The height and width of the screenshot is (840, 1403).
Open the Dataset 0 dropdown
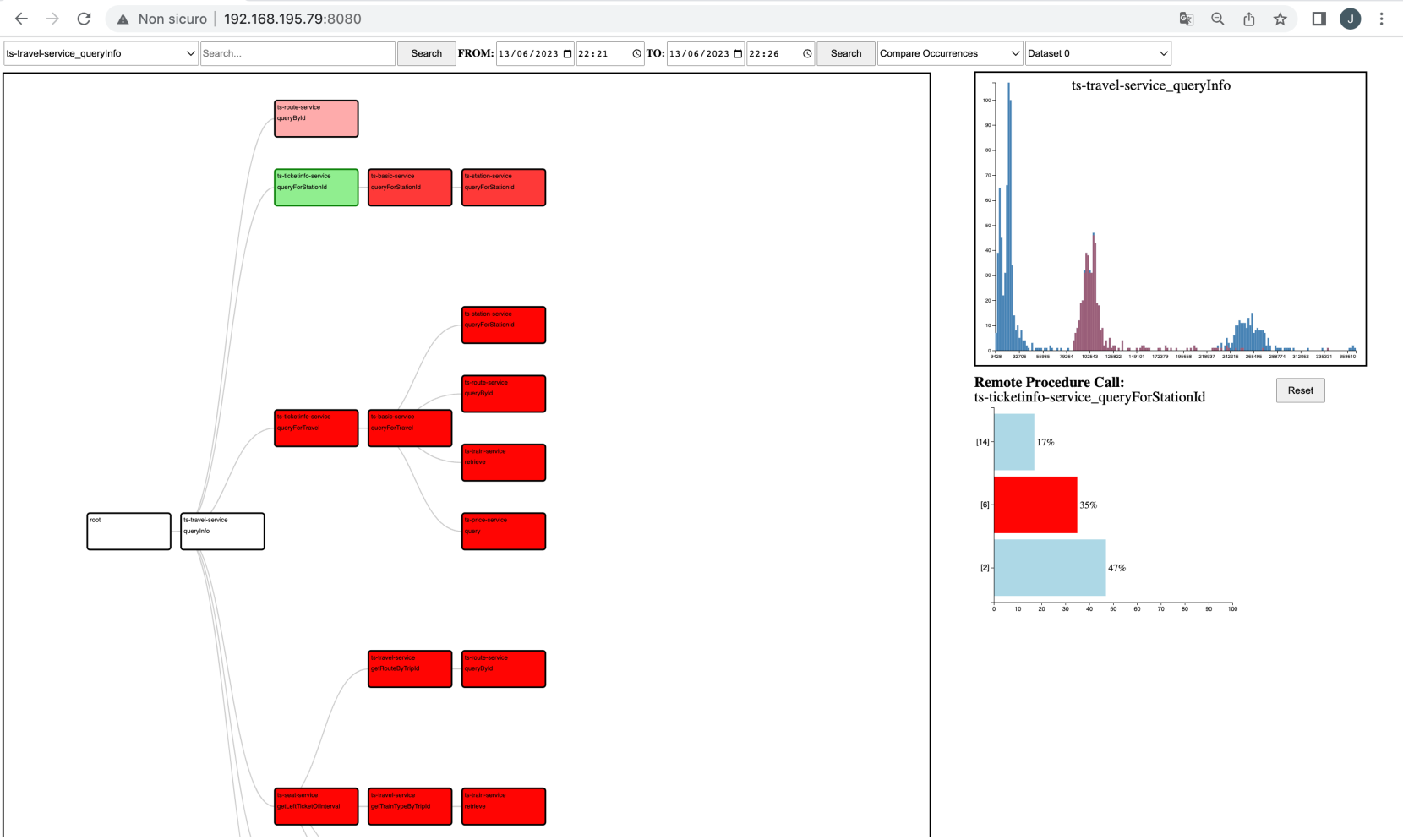click(x=1097, y=53)
